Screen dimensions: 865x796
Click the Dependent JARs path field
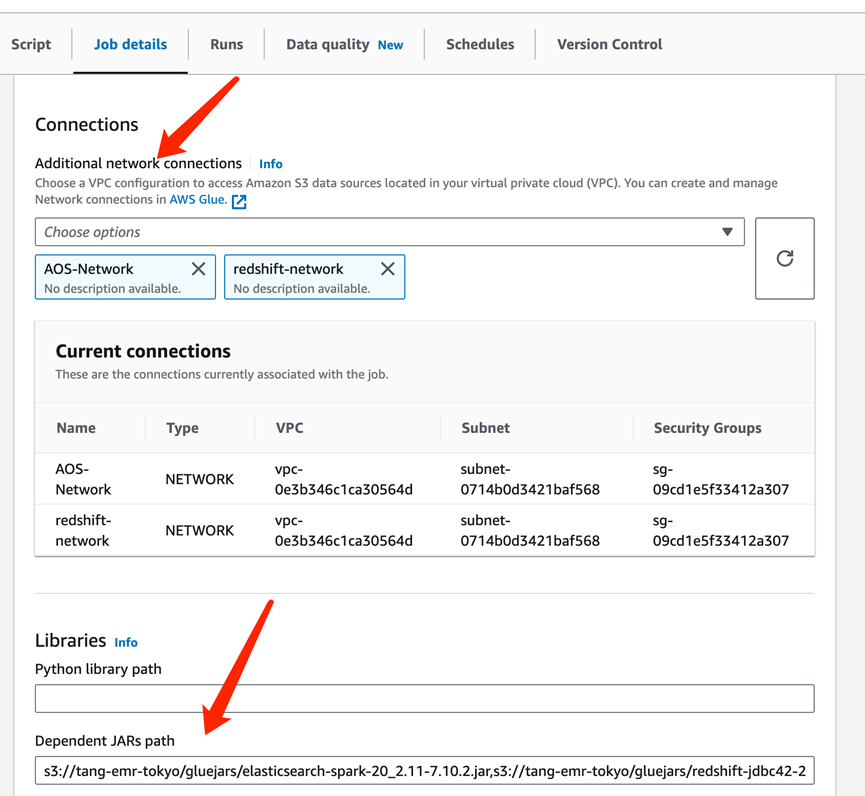tap(424, 770)
